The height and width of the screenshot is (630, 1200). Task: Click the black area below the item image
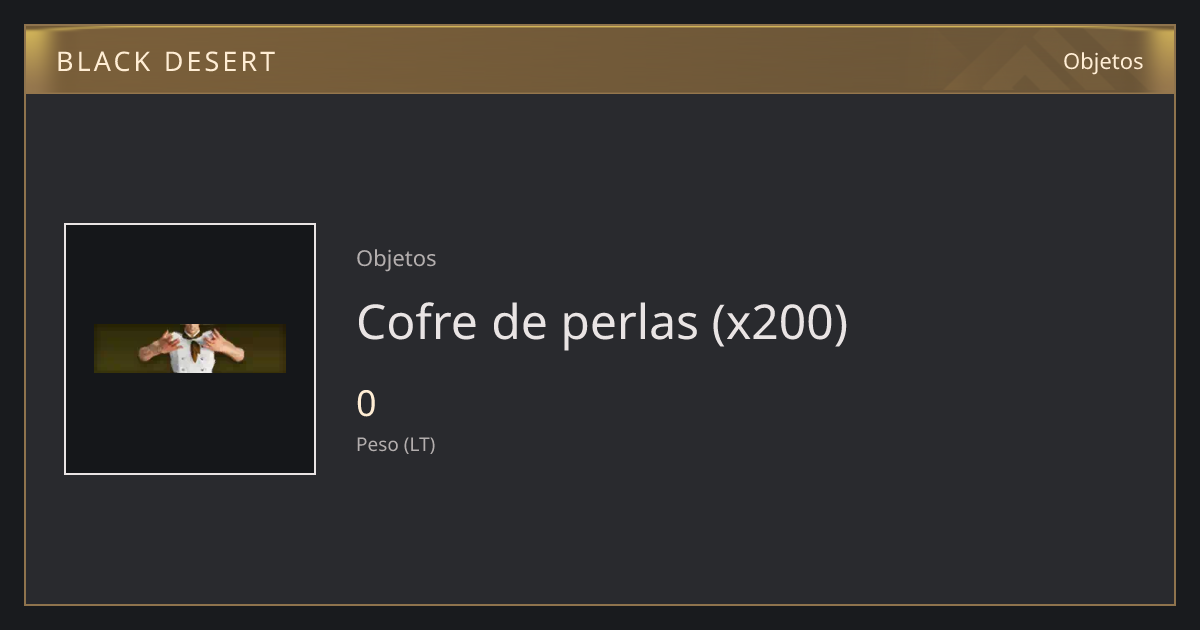click(190, 422)
